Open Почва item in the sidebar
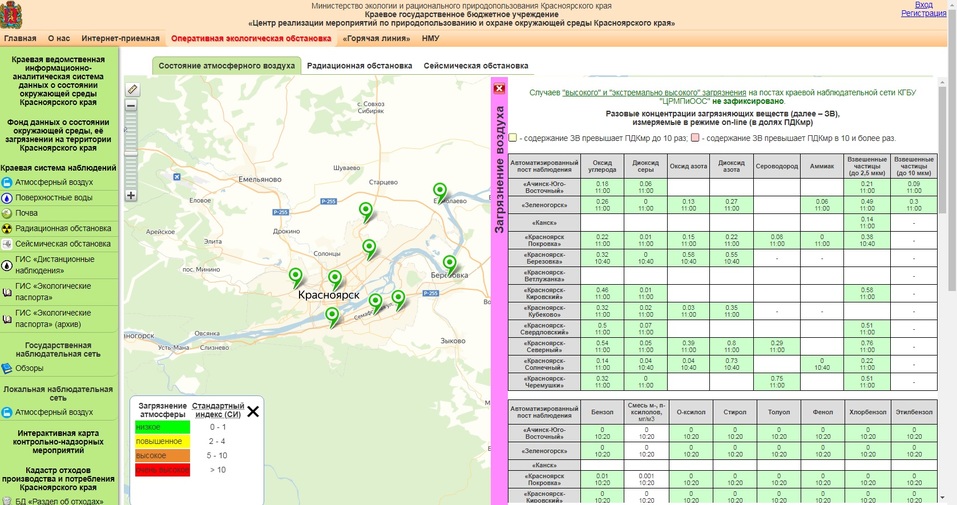The image size is (957, 505). point(26,213)
